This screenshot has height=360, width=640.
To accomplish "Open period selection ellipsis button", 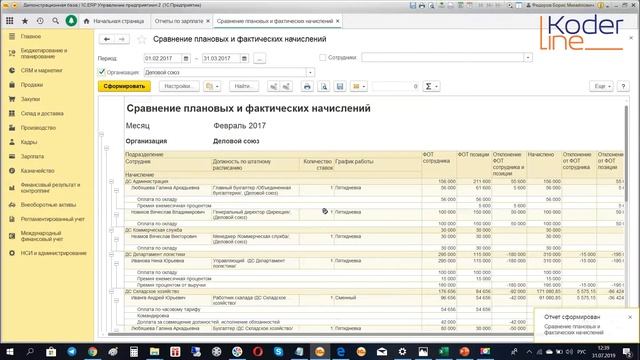I will click(x=260, y=58).
